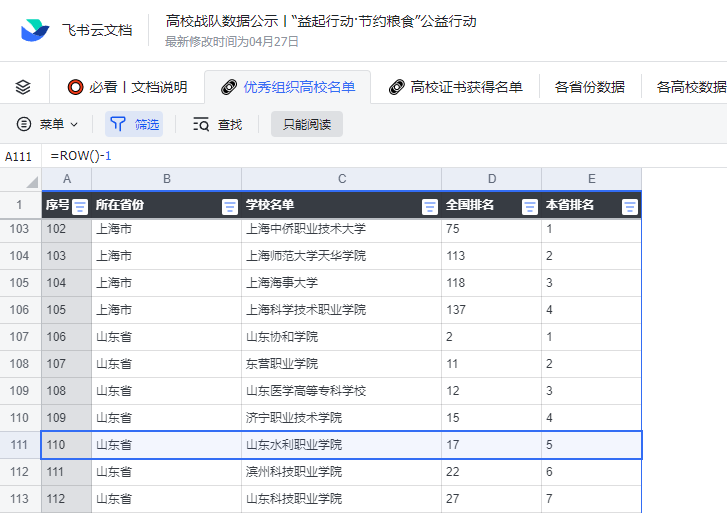Viewport: 727px width, 513px height.
Task: Open filter dropdown for 所在省份 column
Action: pos(229,207)
